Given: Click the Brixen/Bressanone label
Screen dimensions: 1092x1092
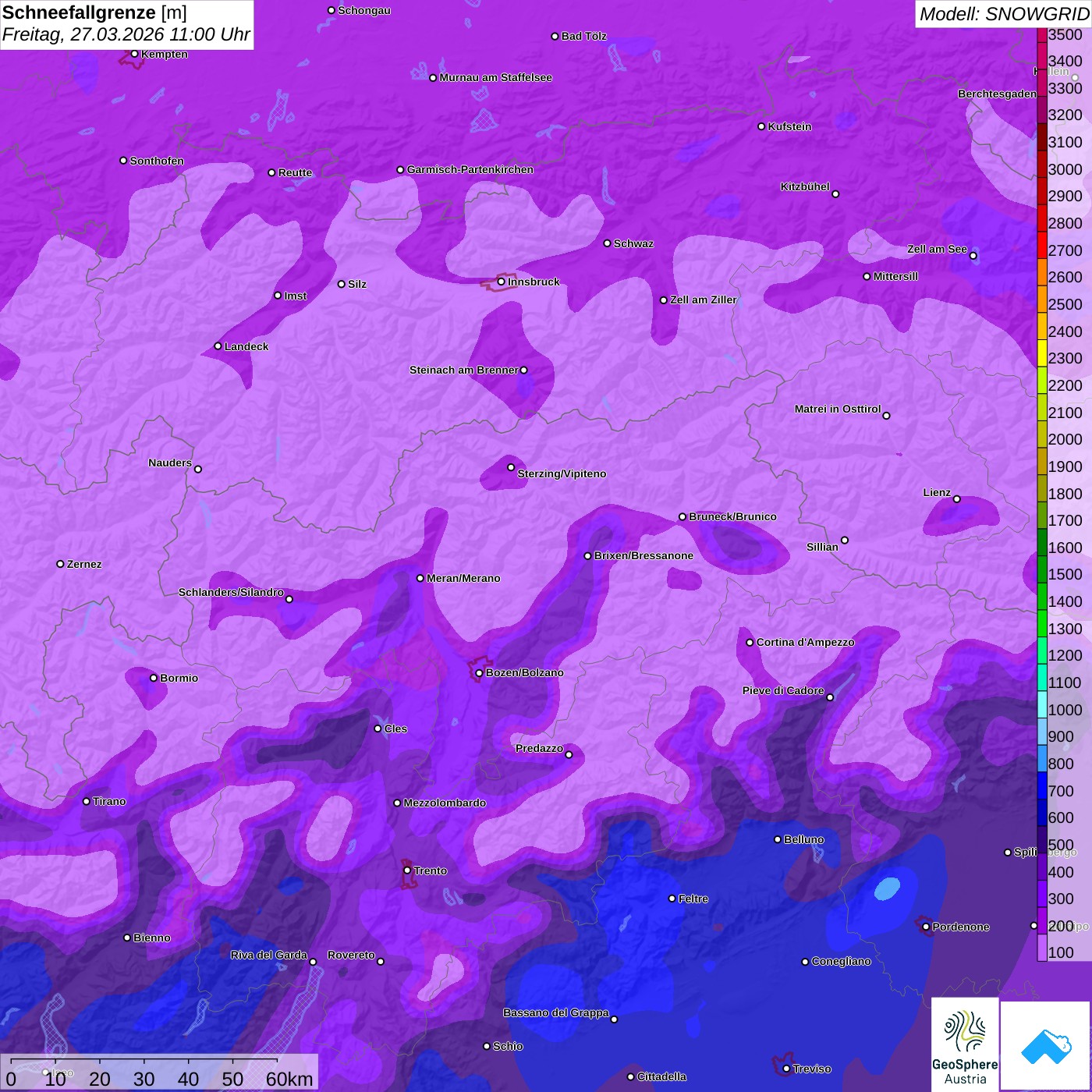Looking at the screenshot, I should 643,555.
